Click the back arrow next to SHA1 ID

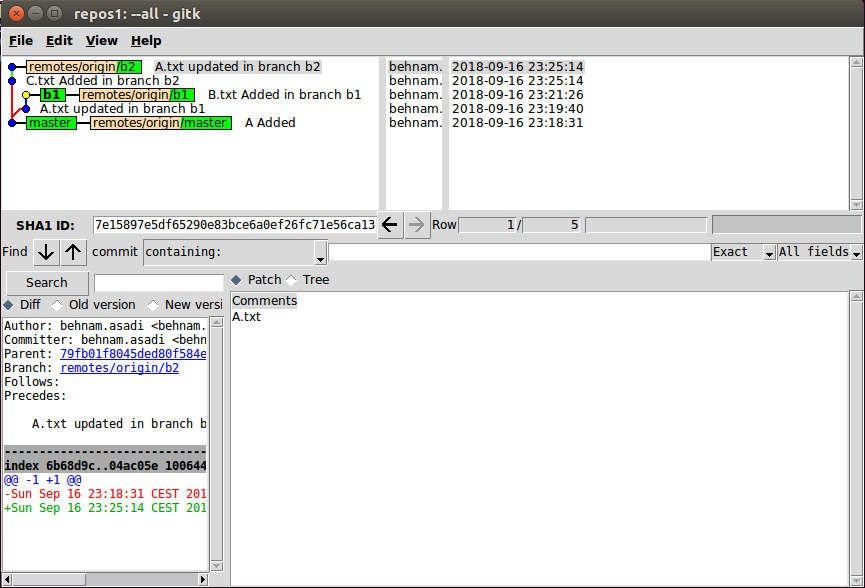tap(390, 225)
